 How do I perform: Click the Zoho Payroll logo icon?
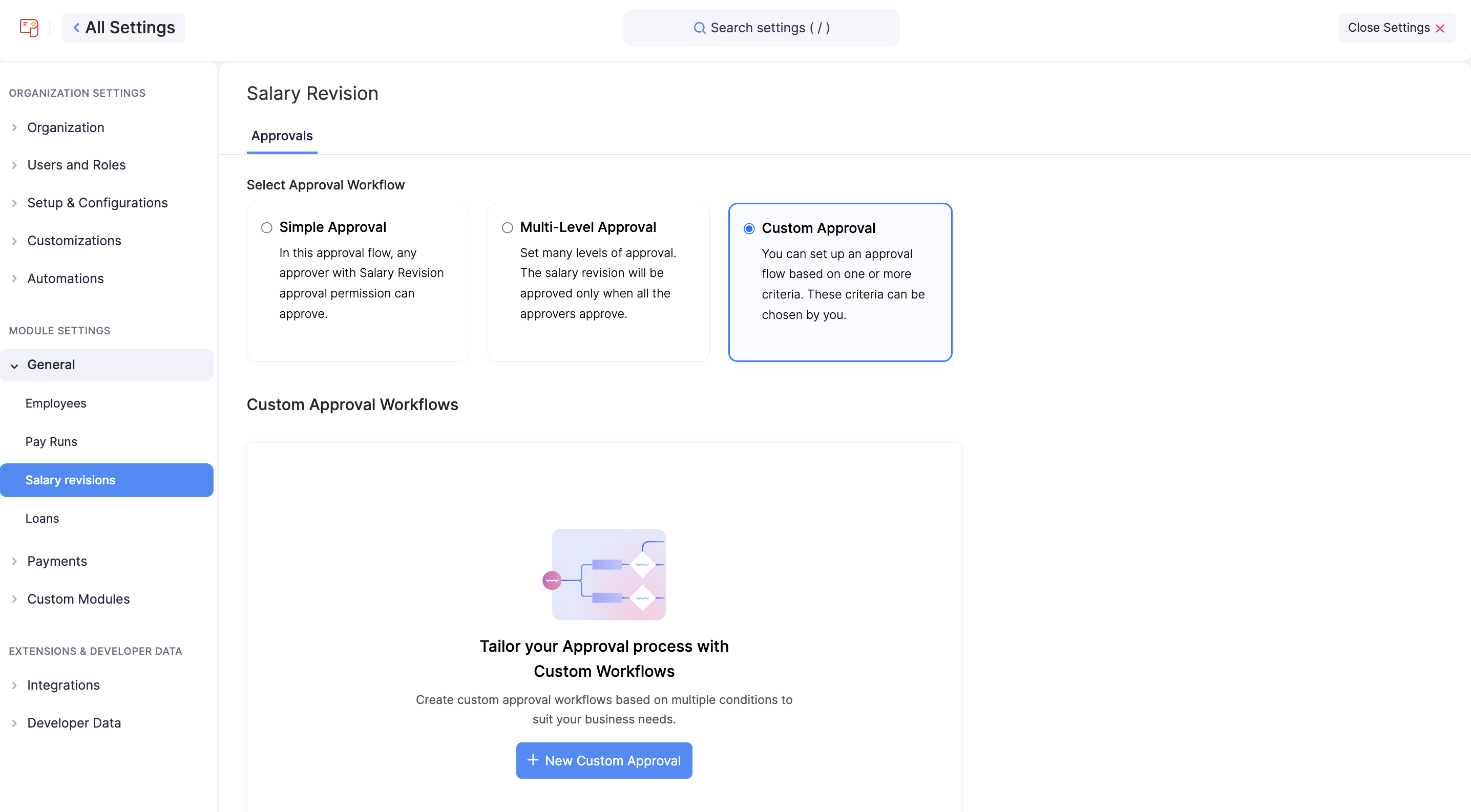pyautogui.click(x=29, y=27)
